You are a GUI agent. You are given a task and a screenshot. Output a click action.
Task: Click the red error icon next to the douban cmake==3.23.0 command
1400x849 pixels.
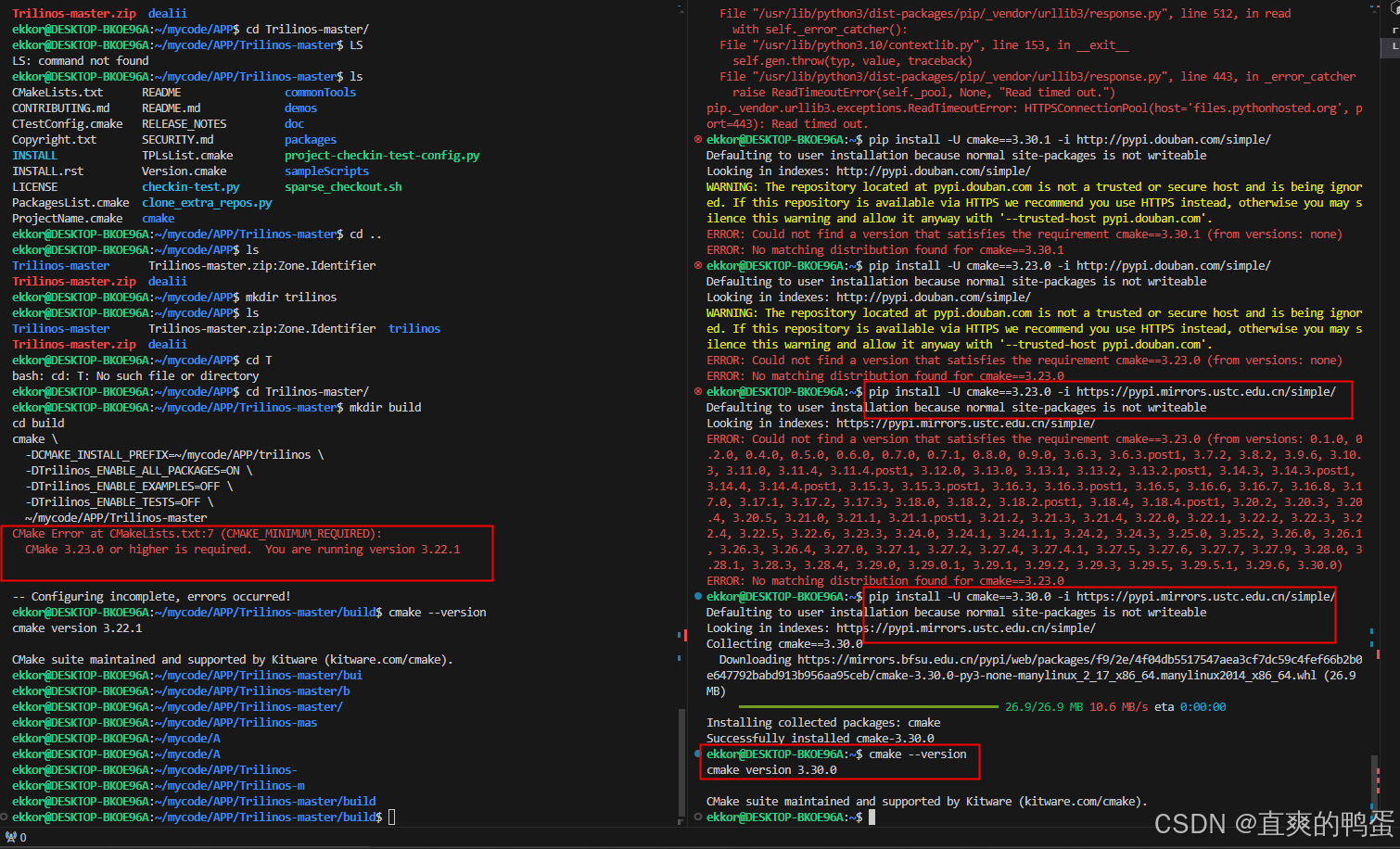point(699,265)
